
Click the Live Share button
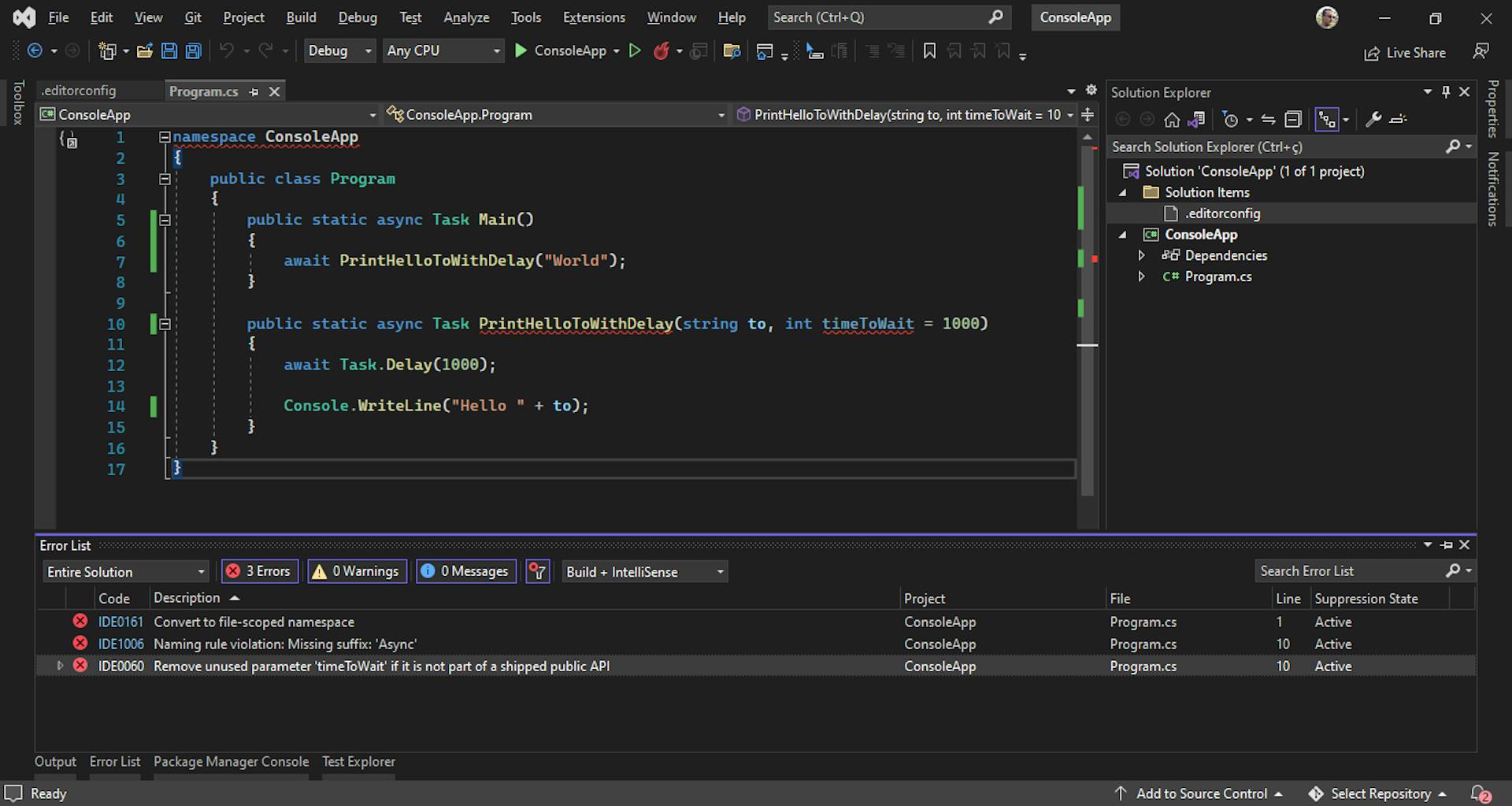click(1405, 53)
